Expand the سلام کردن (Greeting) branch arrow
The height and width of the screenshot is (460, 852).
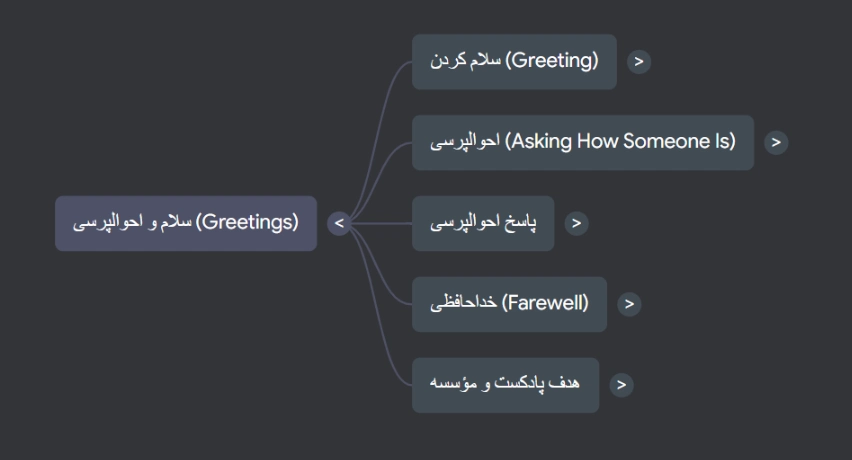click(x=639, y=61)
